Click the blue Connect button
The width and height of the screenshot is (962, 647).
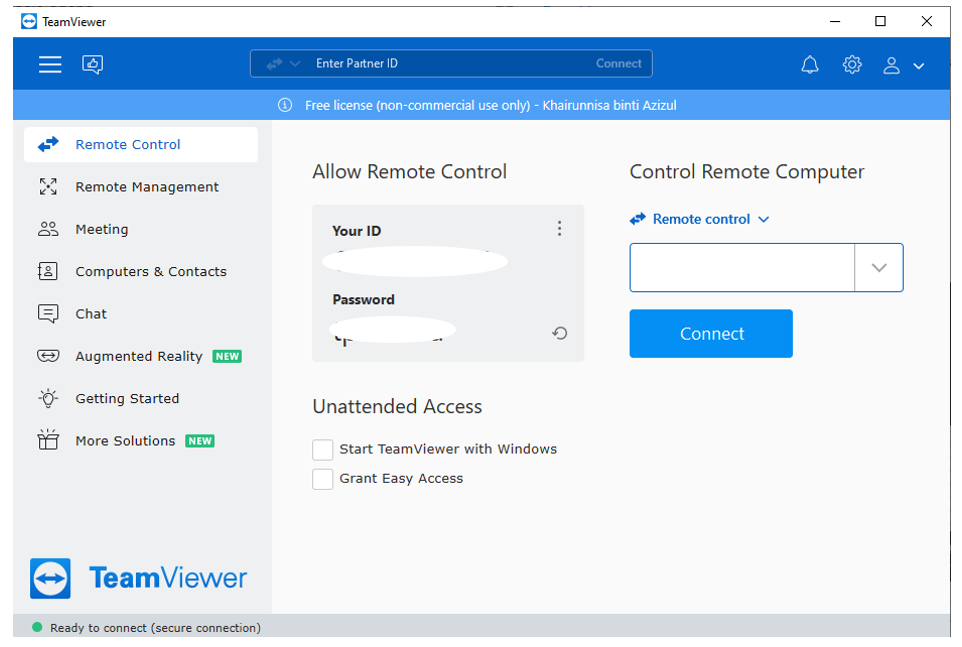pos(711,334)
